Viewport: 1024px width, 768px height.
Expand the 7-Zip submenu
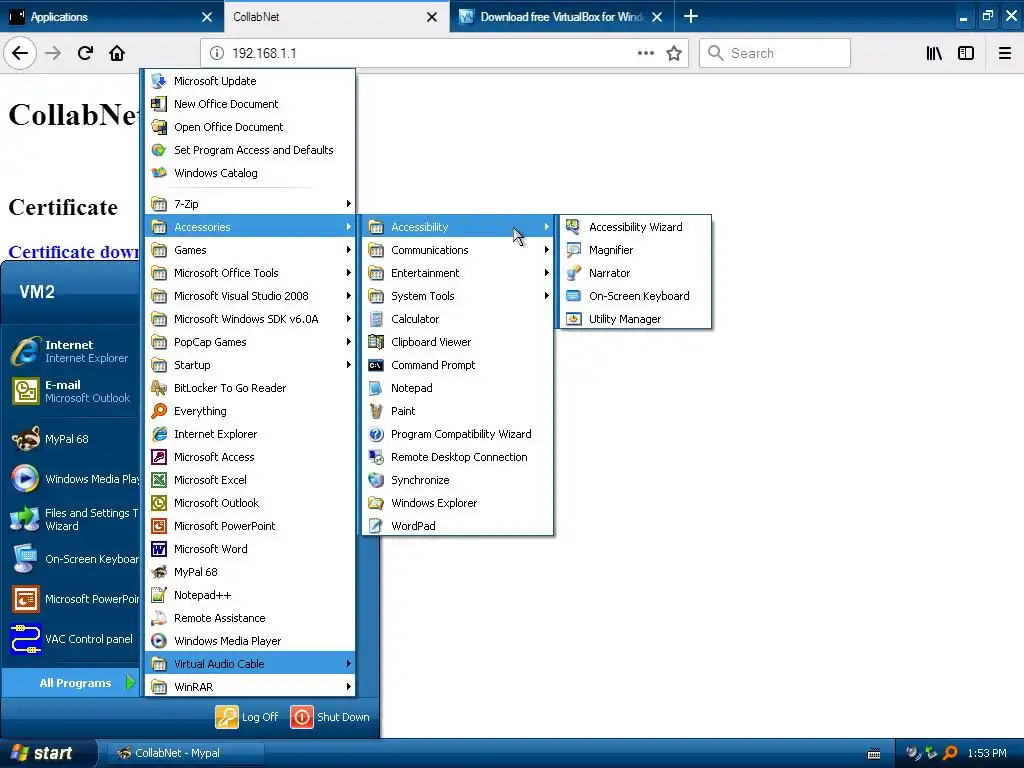(250, 204)
